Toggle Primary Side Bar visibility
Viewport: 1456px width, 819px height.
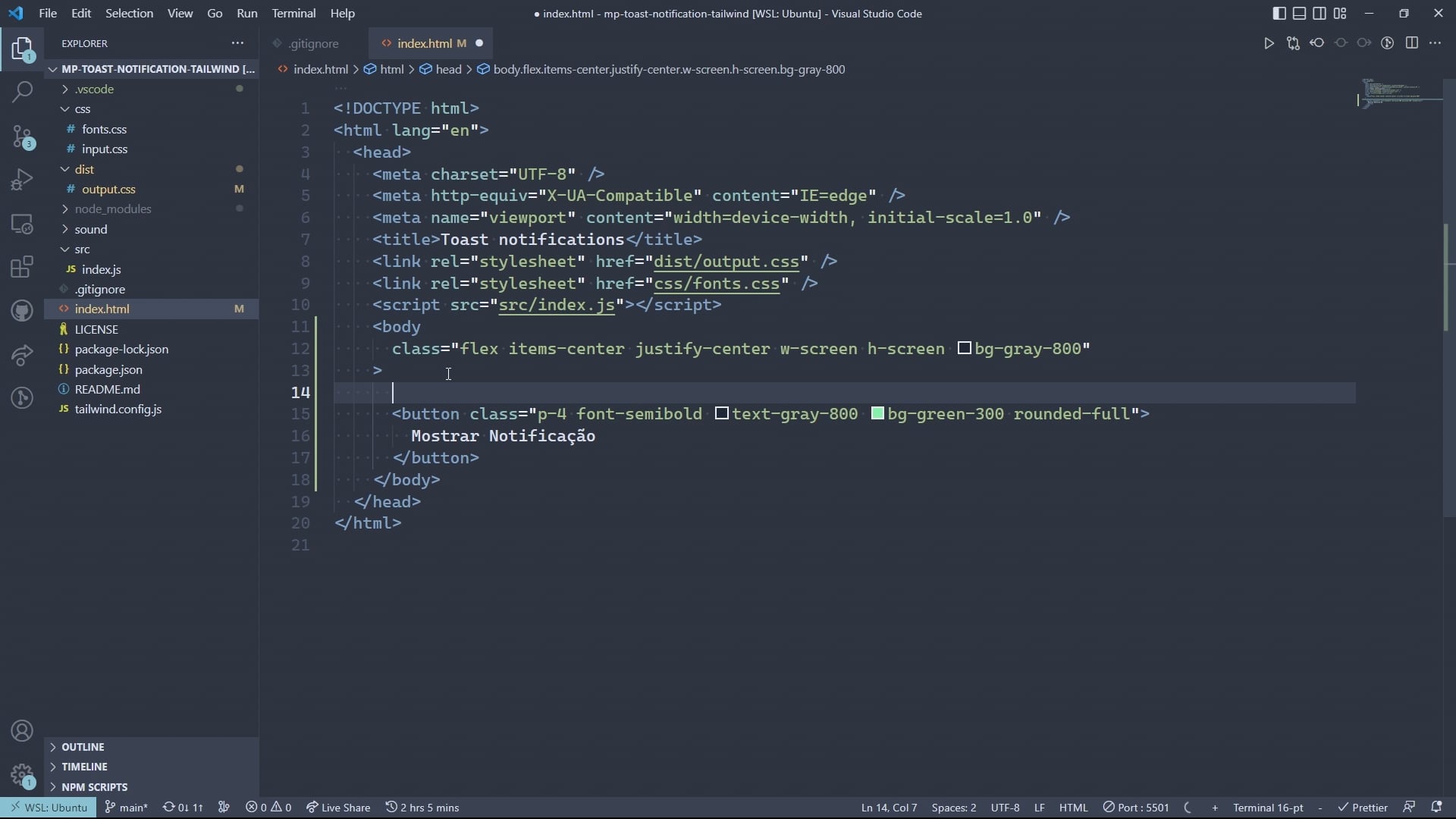pyautogui.click(x=1279, y=13)
